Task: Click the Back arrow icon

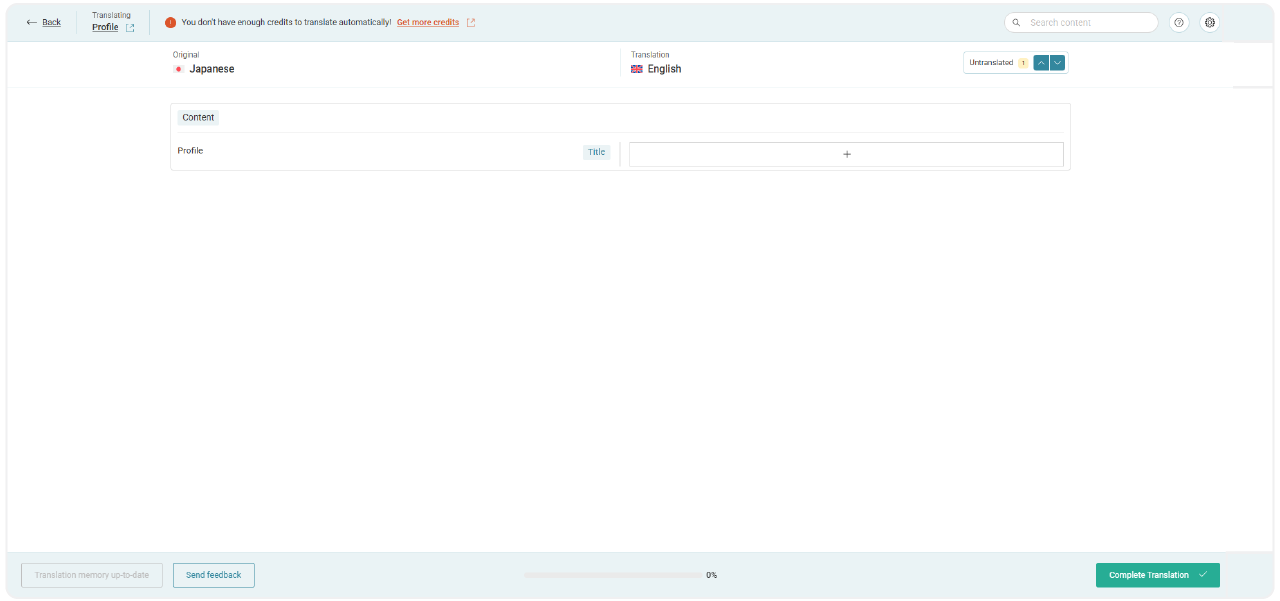Action: point(31,22)
